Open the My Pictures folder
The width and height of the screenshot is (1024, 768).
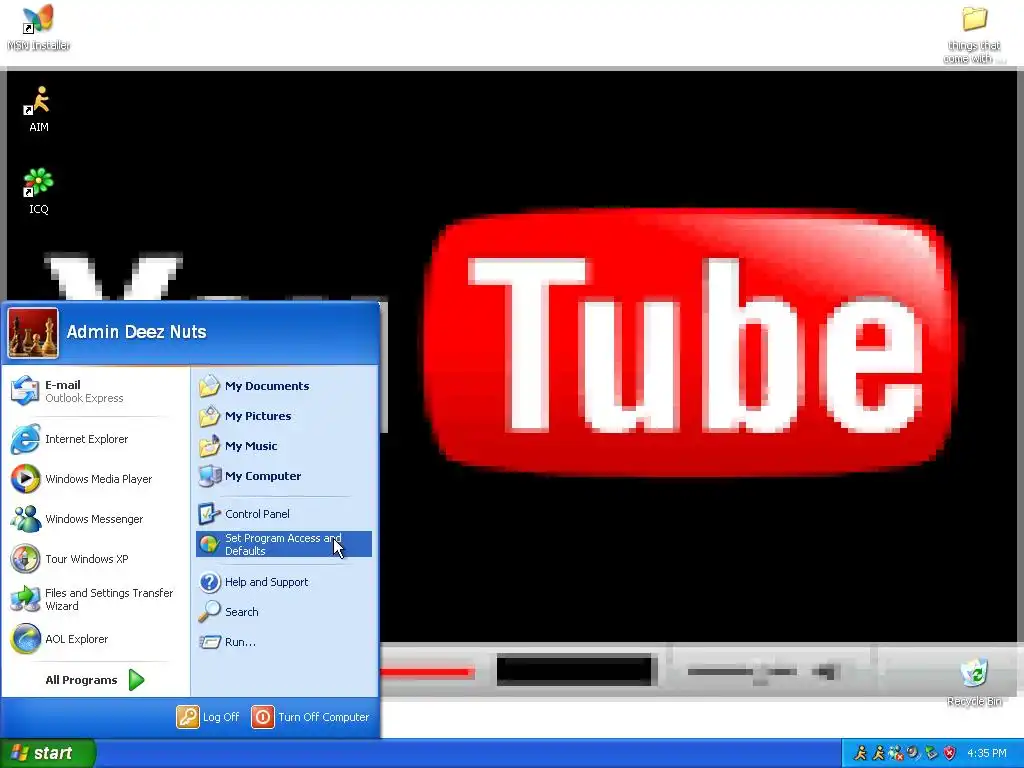(x=283, y=416)
